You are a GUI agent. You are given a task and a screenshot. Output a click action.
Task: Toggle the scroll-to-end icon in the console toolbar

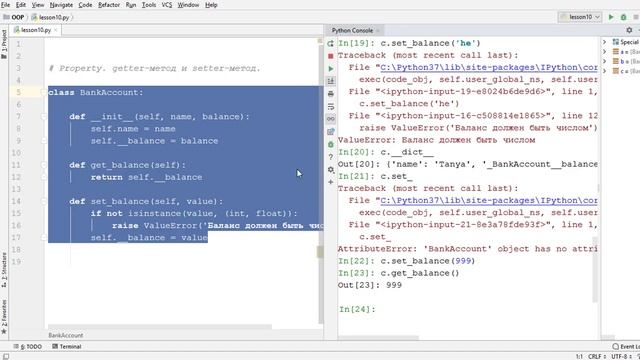tap(331, 81)
